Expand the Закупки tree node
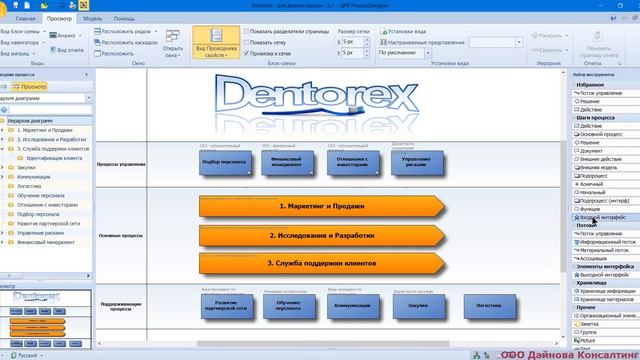The image size is (640, 360). tap(2, 167)
